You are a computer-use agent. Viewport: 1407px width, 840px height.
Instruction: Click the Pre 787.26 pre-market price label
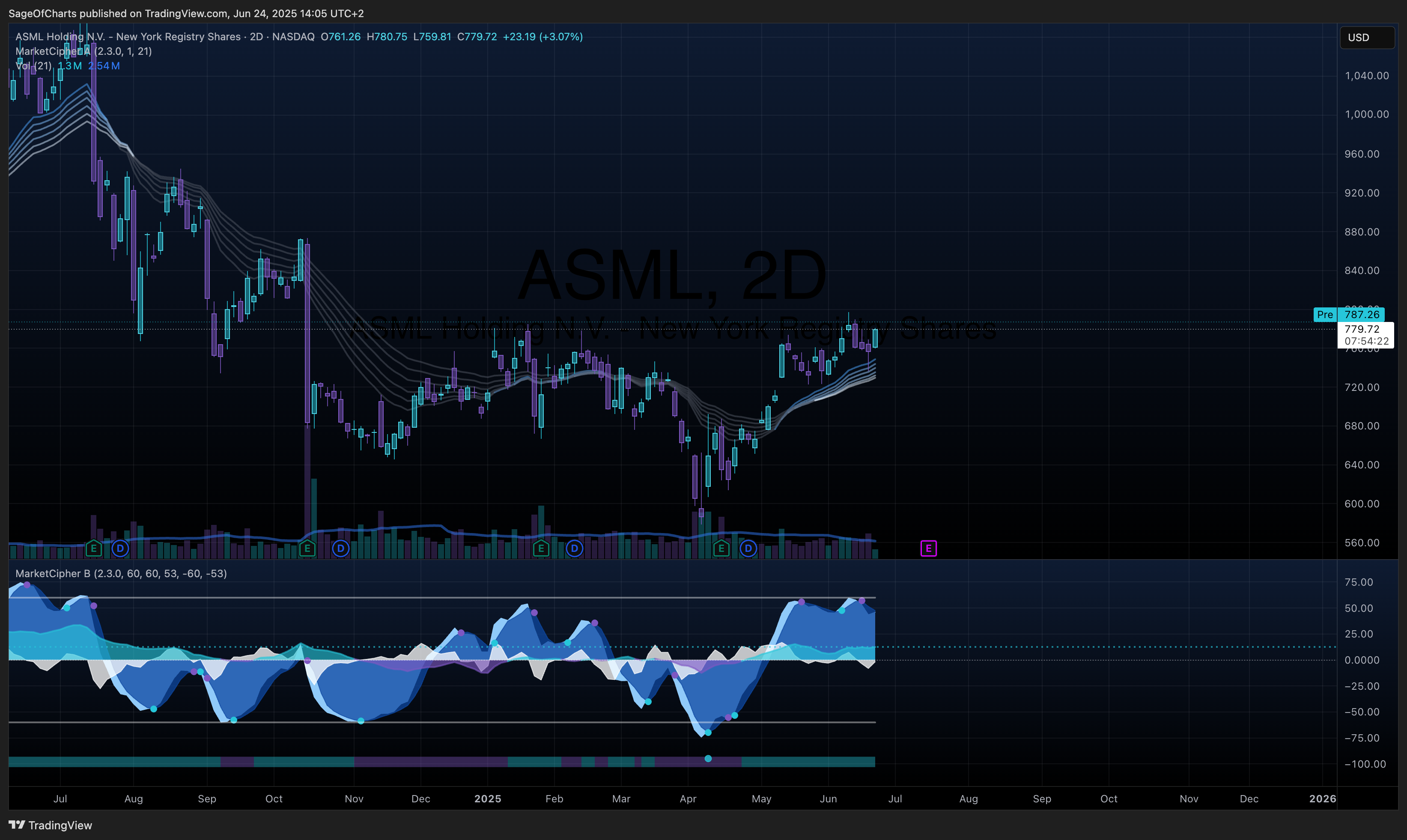coord(1349,314)
